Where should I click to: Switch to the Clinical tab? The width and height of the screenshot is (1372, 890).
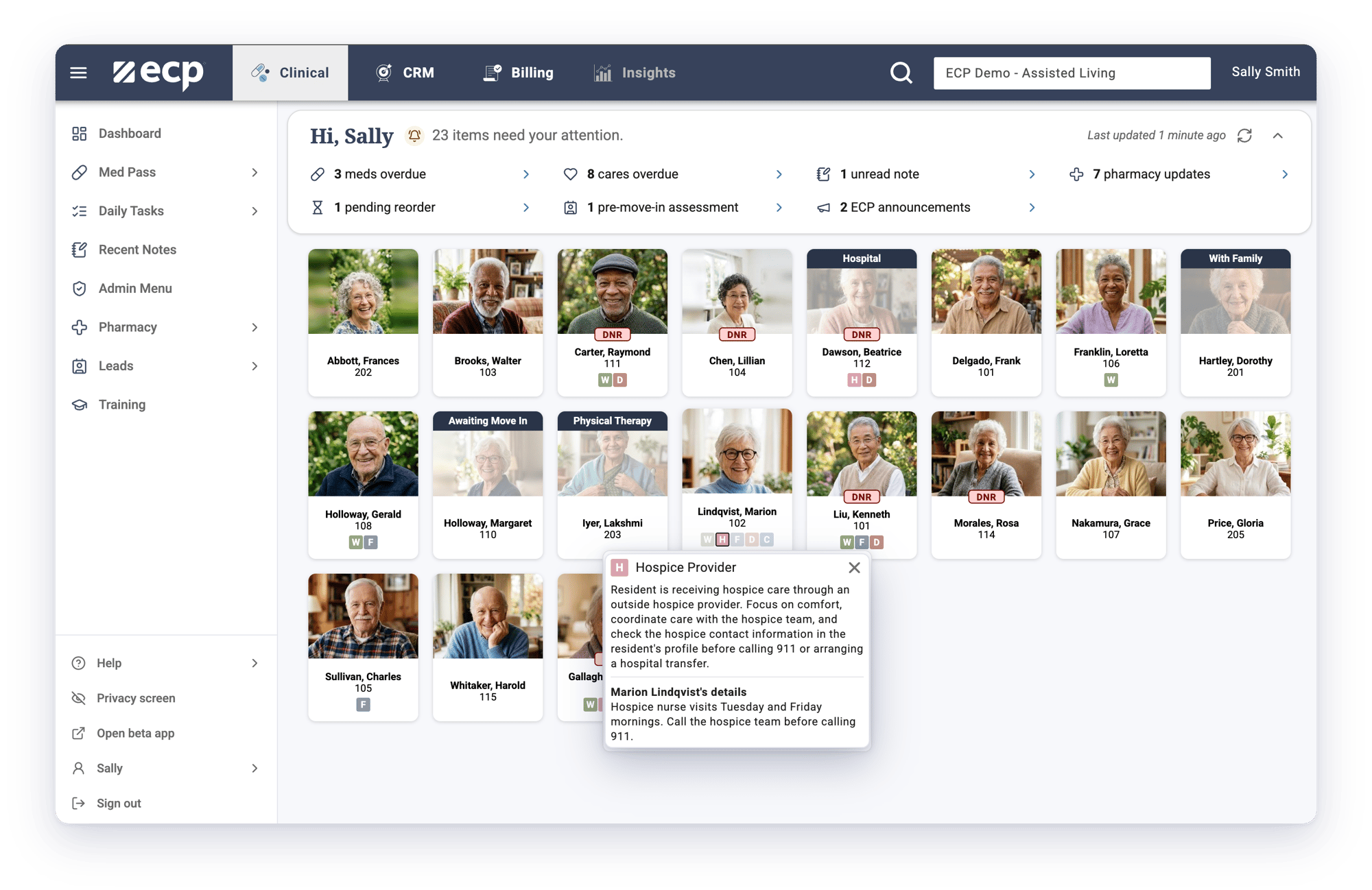pos(290,73)
